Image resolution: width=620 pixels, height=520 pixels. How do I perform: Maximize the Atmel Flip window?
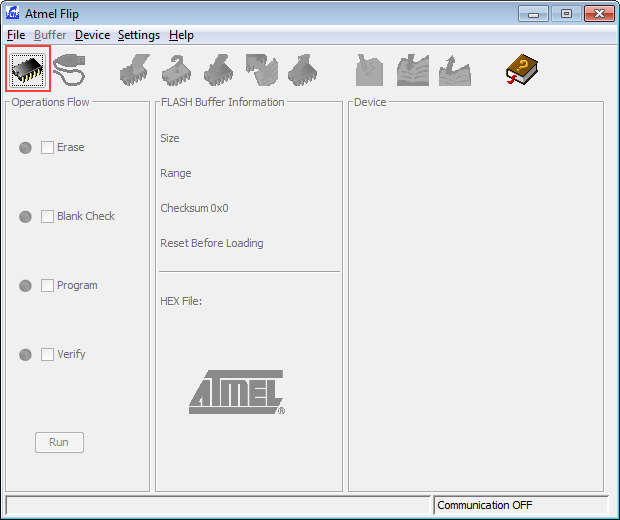[x=566, y=14]
